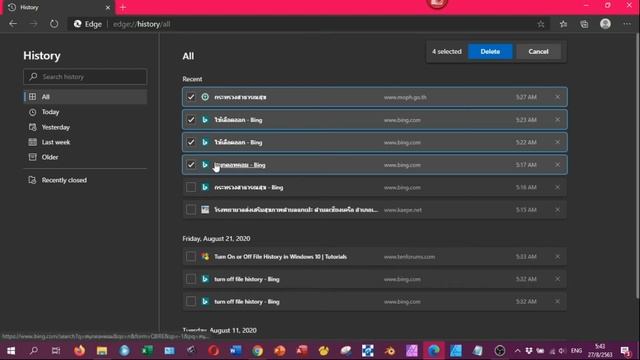Select the All history filter

(x=85, y=97)
